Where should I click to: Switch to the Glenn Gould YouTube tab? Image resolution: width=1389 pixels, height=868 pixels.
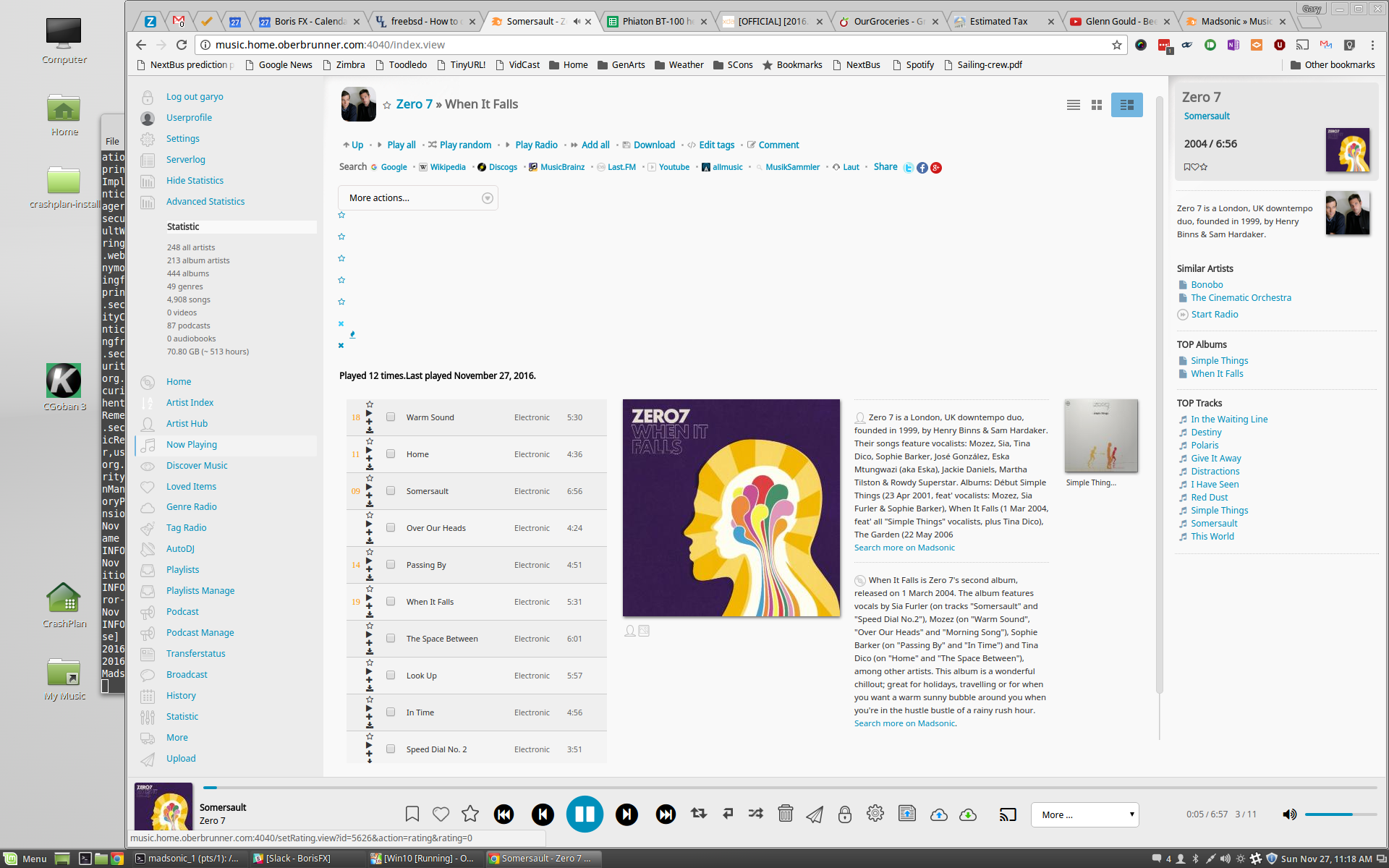1120,22
